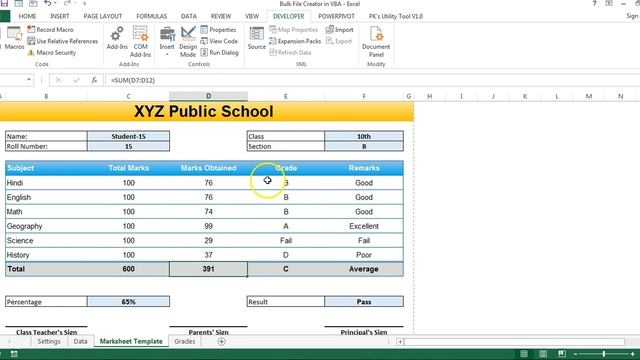This screenshot has height=360, width=640.
Task: Click the Insert Function fx icon
Action: point(94,80)
